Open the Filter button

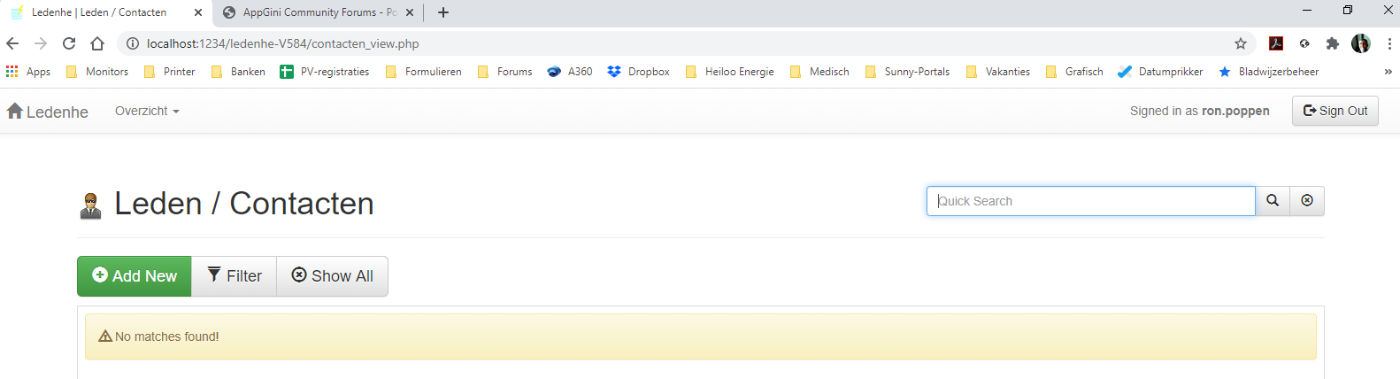pyautogui.click(x=234, y=276)
